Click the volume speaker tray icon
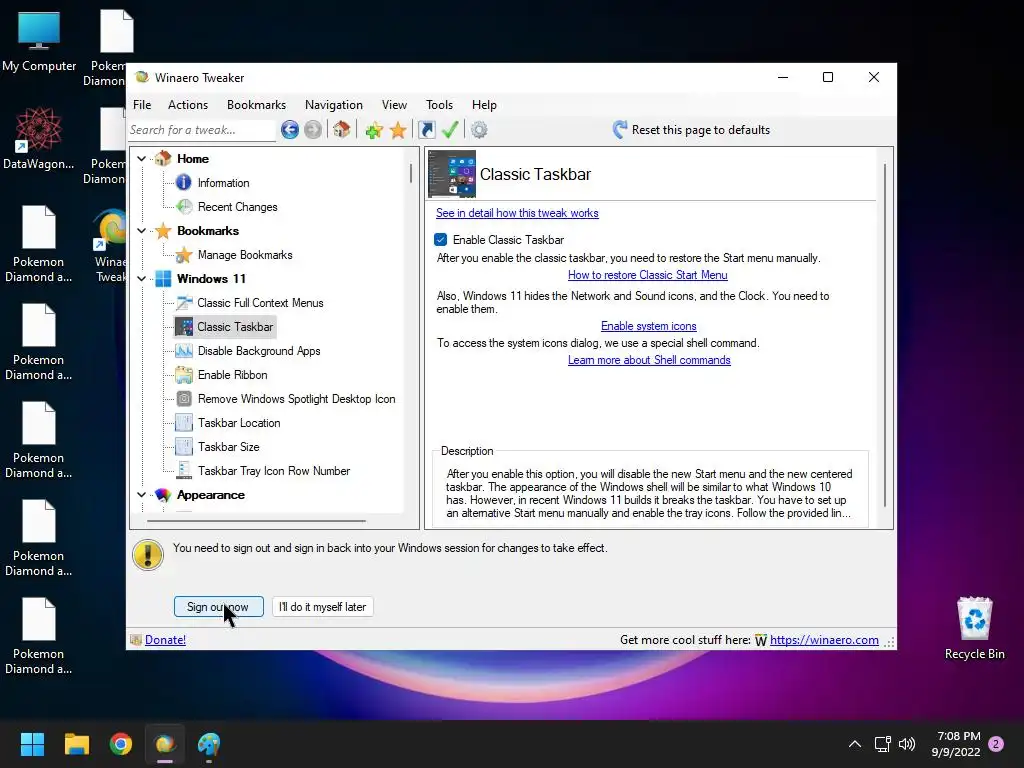This screenshot has width=1024, height=768. (x=907, y=744)
